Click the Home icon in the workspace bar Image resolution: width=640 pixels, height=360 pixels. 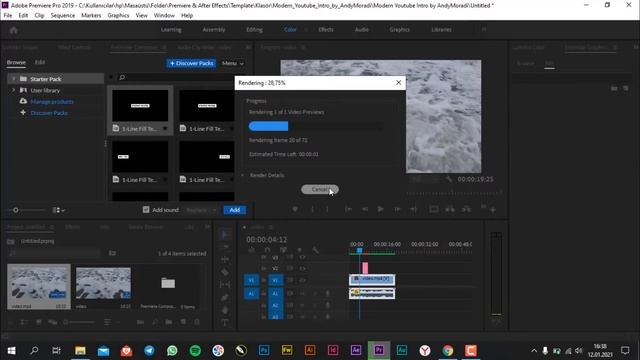point(13,30)
